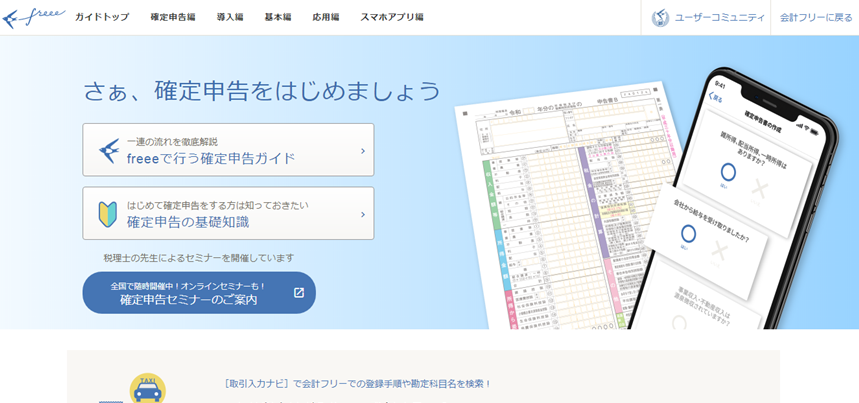
Task: Click the 取引入力ナビ description text
Action: (357, 384)
